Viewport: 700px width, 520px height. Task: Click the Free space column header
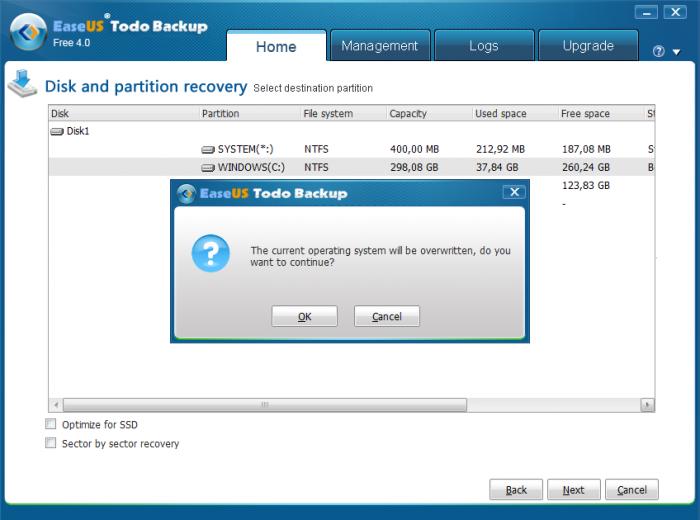click(601, 113)
